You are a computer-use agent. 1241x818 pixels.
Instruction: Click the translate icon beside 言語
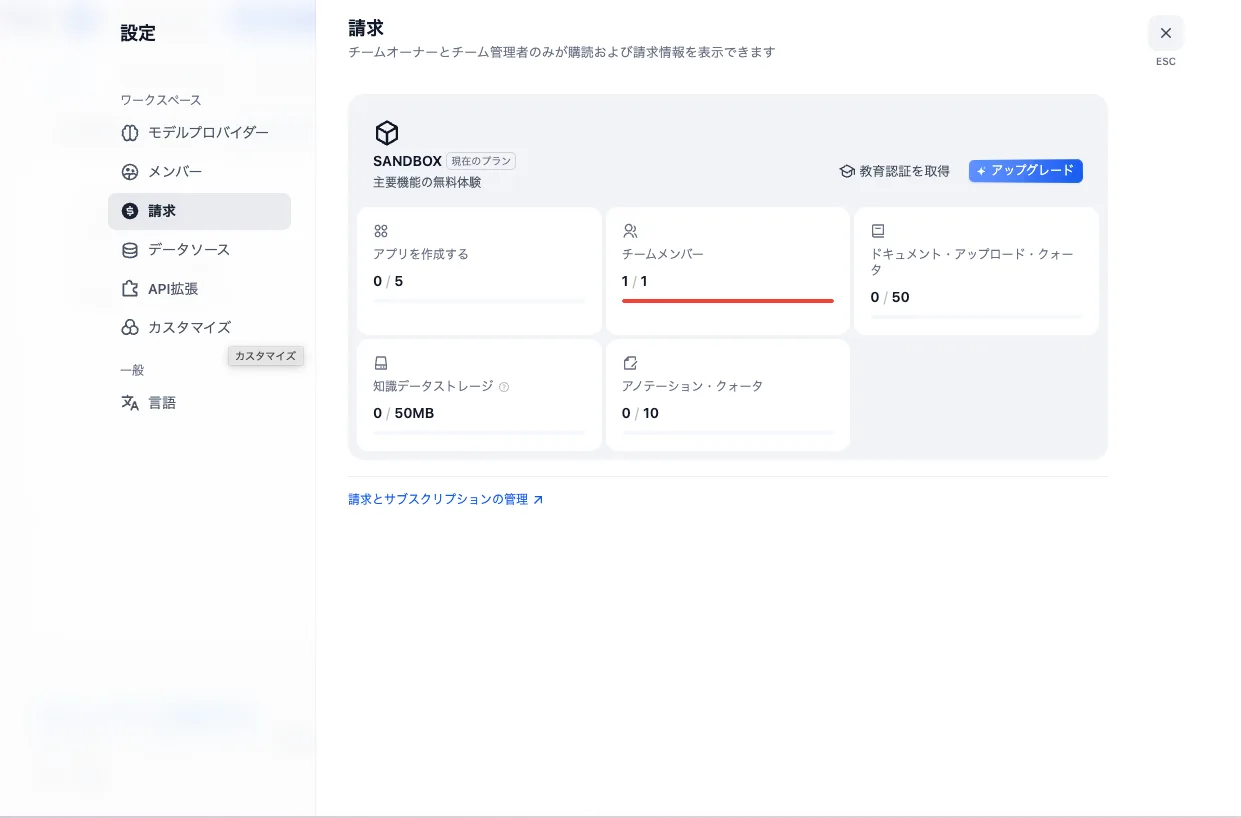130,403
